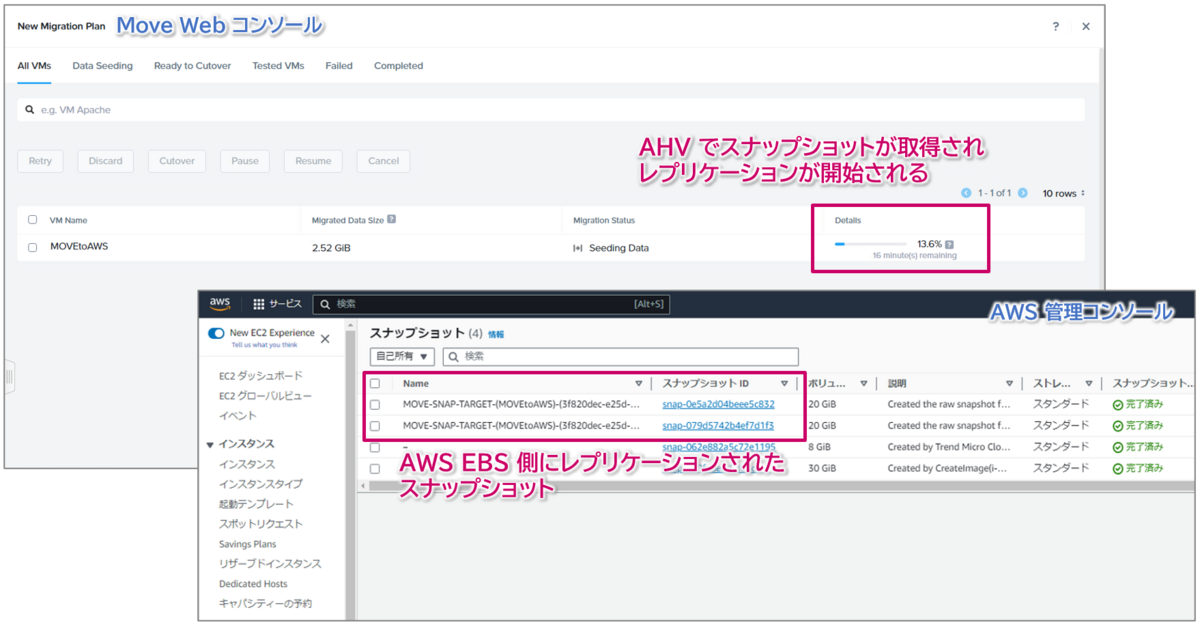Toggle the select-all VMs checkbox
Screen dimensions: 1200x625
tap(33, 220)
